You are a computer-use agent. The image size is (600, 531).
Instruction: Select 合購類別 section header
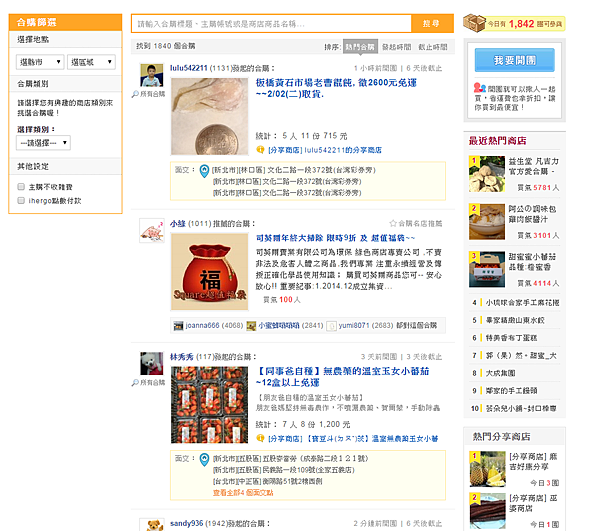coord(65,84)
